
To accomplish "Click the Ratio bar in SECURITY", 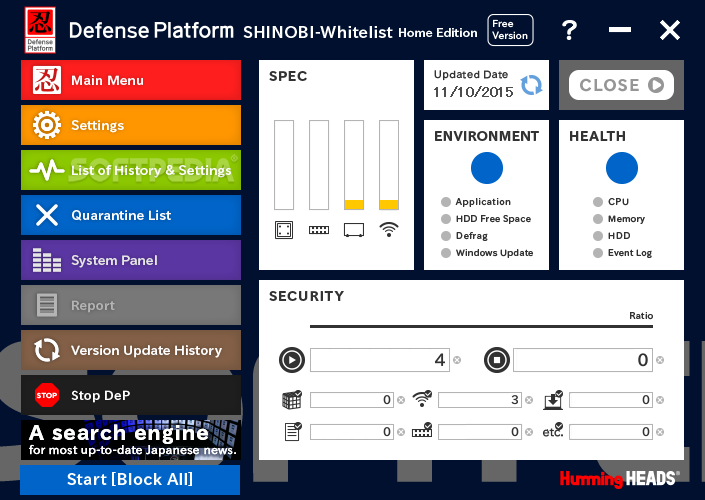I will coord(481,326).
